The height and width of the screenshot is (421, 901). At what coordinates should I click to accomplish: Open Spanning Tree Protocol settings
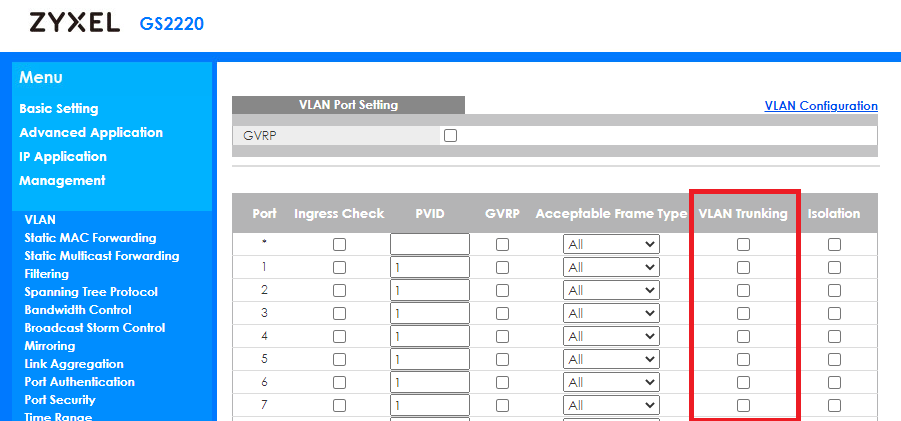[x=91, y=292]
